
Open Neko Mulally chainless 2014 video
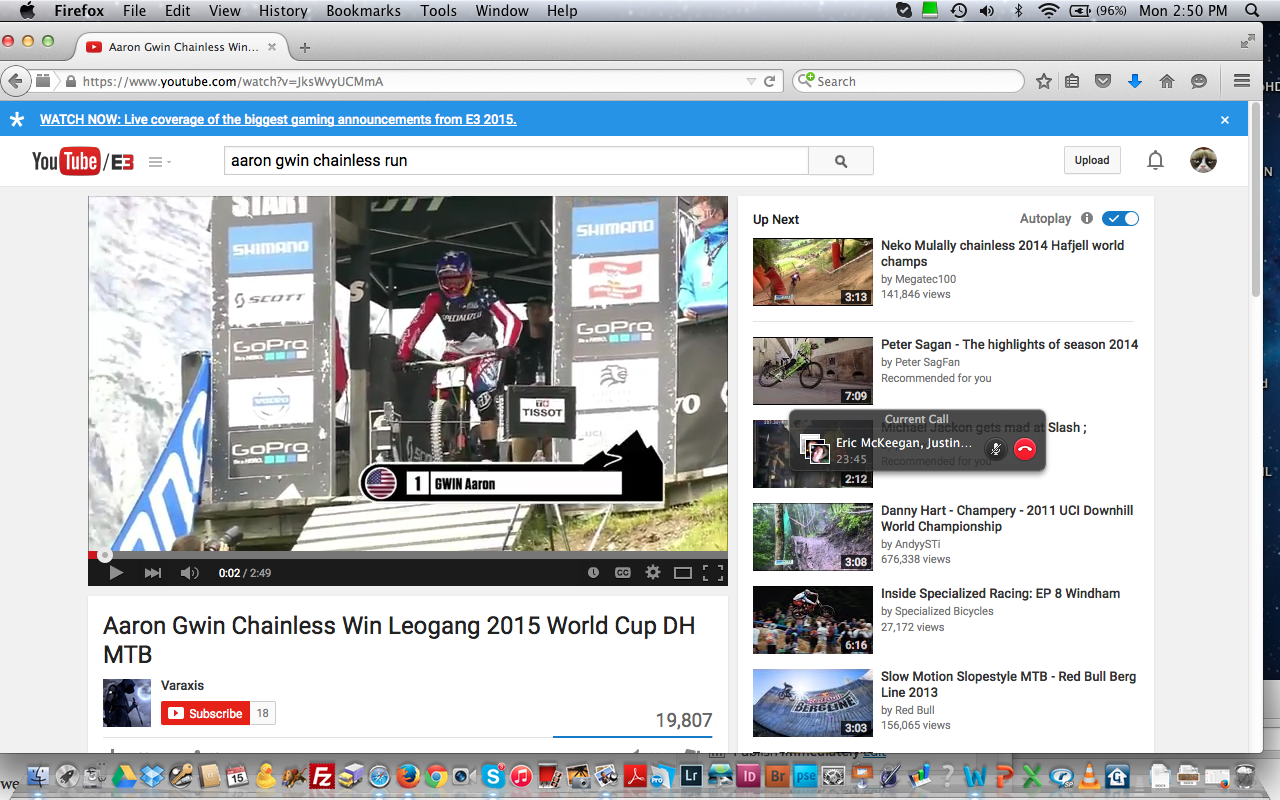click(1002, 253)
